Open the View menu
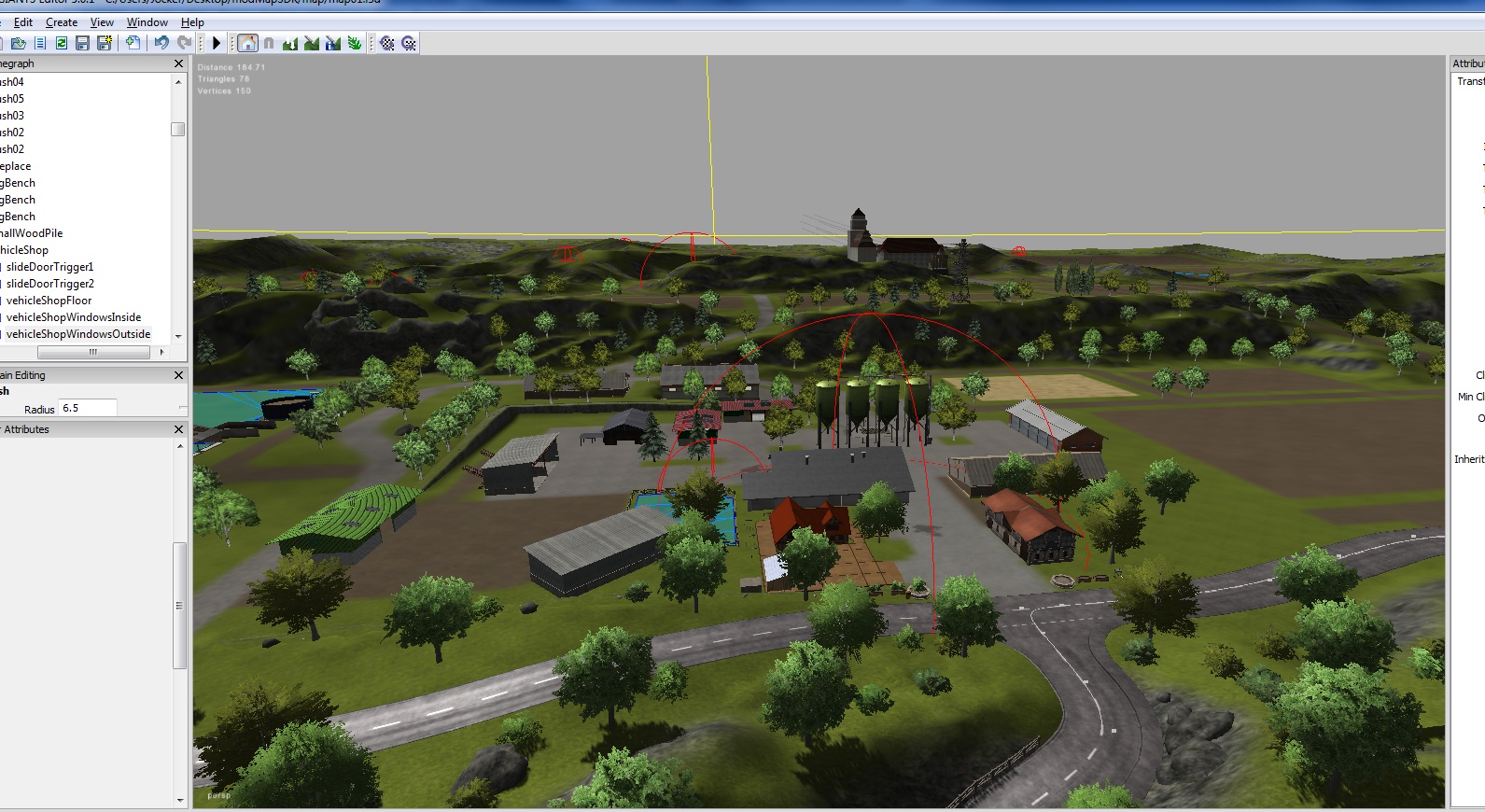Viewport: 1485px width, 812px height. coord(102,22)
